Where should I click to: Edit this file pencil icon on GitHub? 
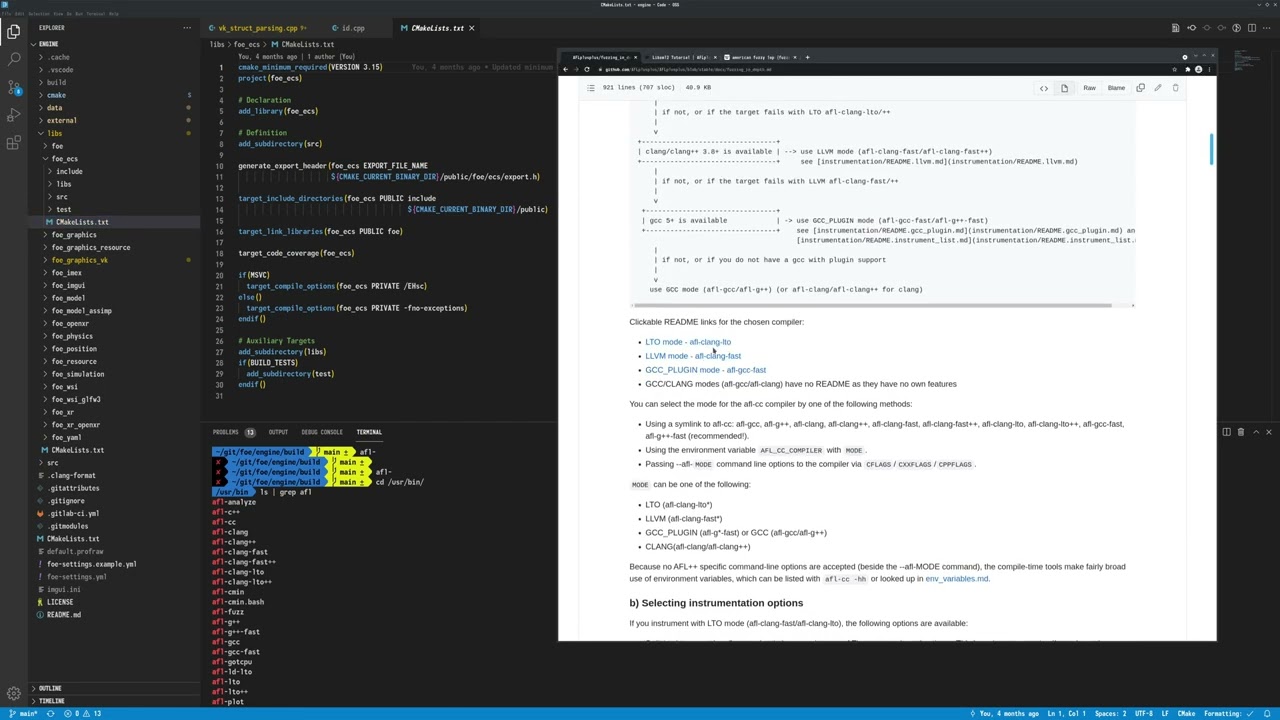point(1158,88)
